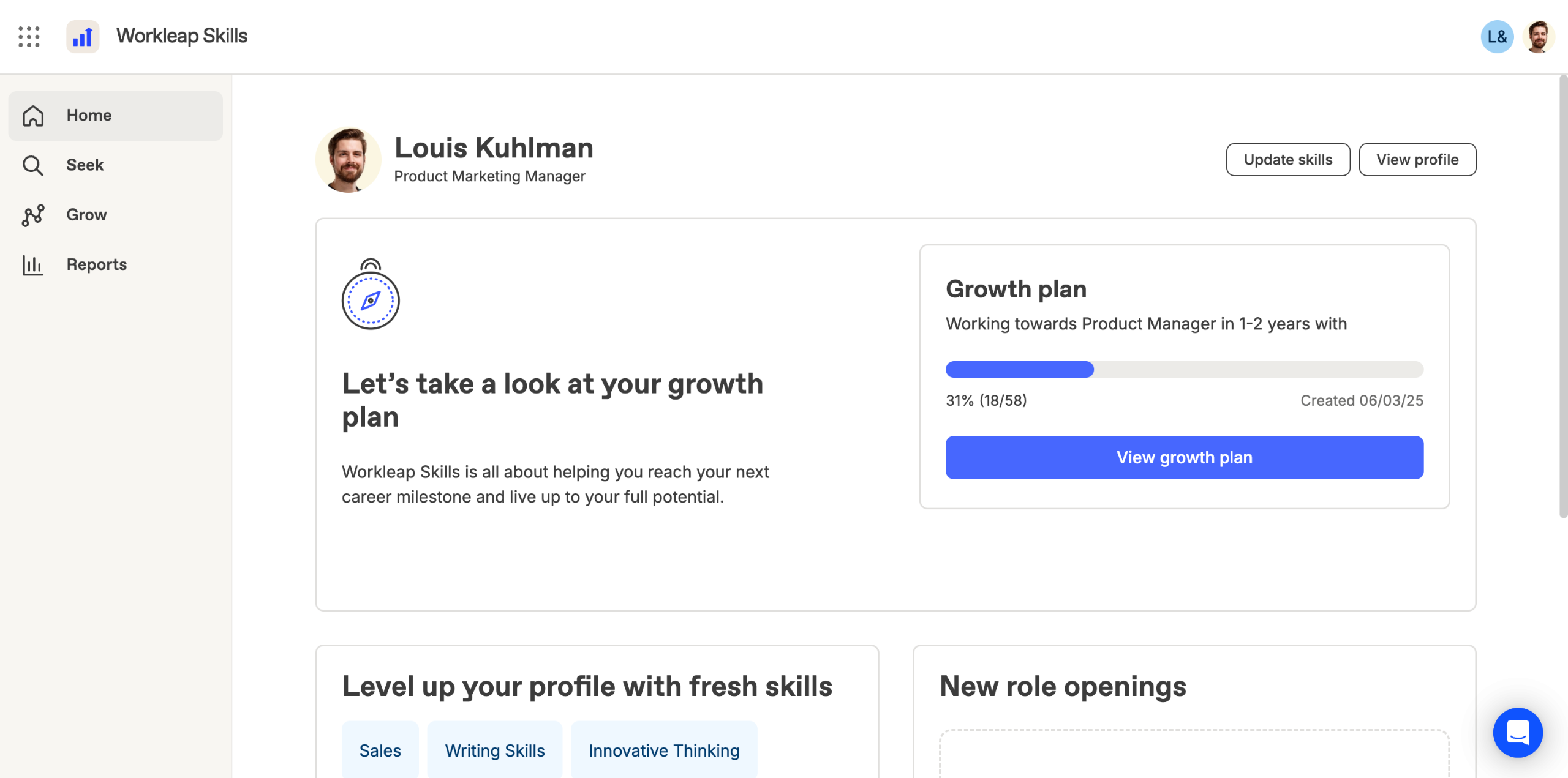The height and width of the screenshot is (778, 1568).
Task: Click the View profile button
Action: click(1417, 160)
